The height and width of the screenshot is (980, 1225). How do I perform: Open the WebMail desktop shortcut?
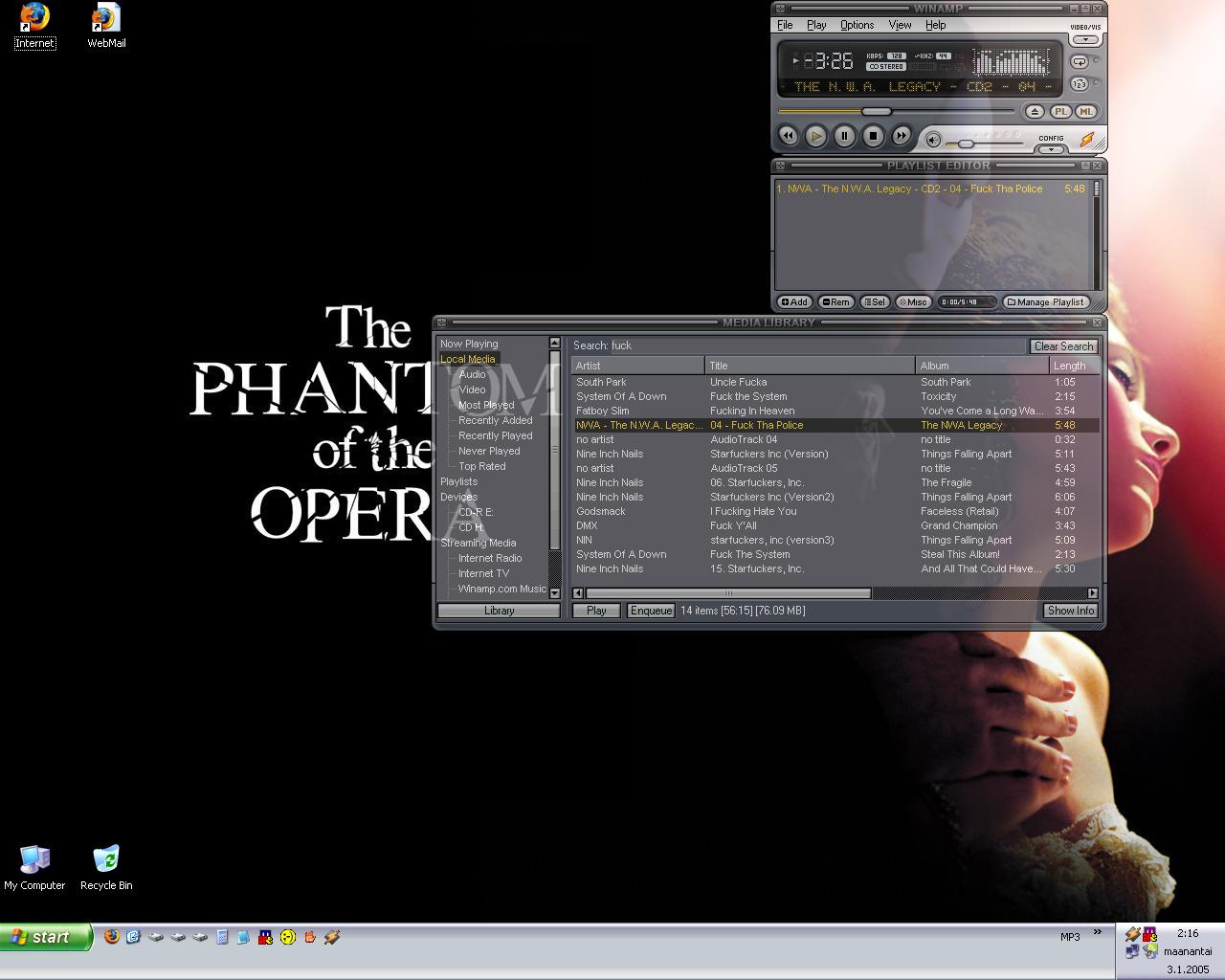(106, 26)
